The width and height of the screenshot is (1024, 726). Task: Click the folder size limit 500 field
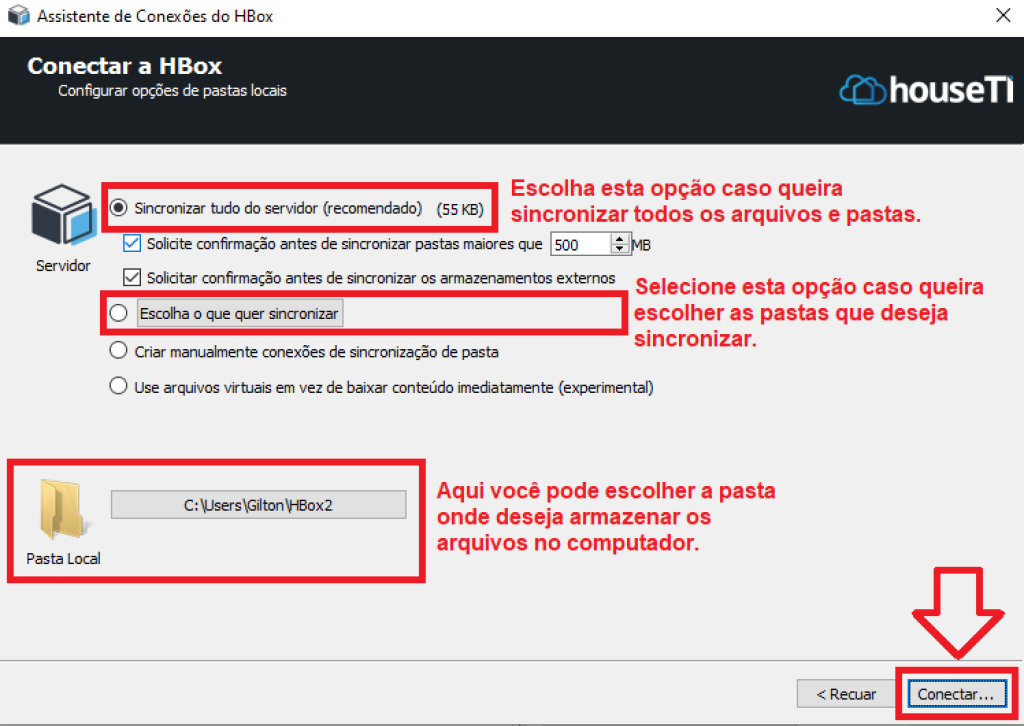(581, 245)
